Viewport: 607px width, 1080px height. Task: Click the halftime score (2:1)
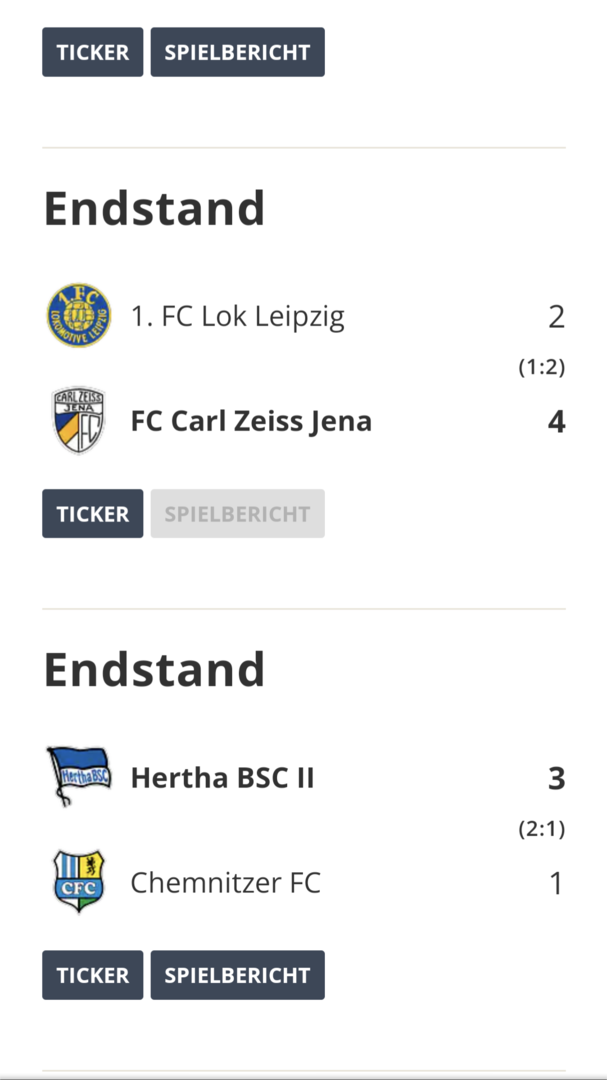click(541, 829)
